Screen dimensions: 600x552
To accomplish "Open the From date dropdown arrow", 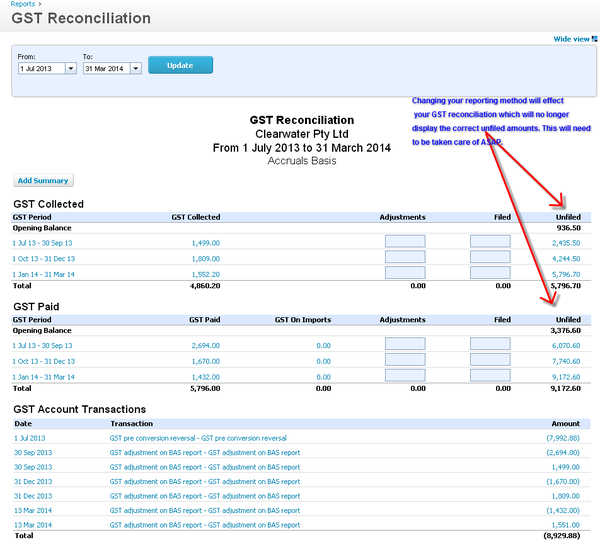I will (x=70, y=68).
